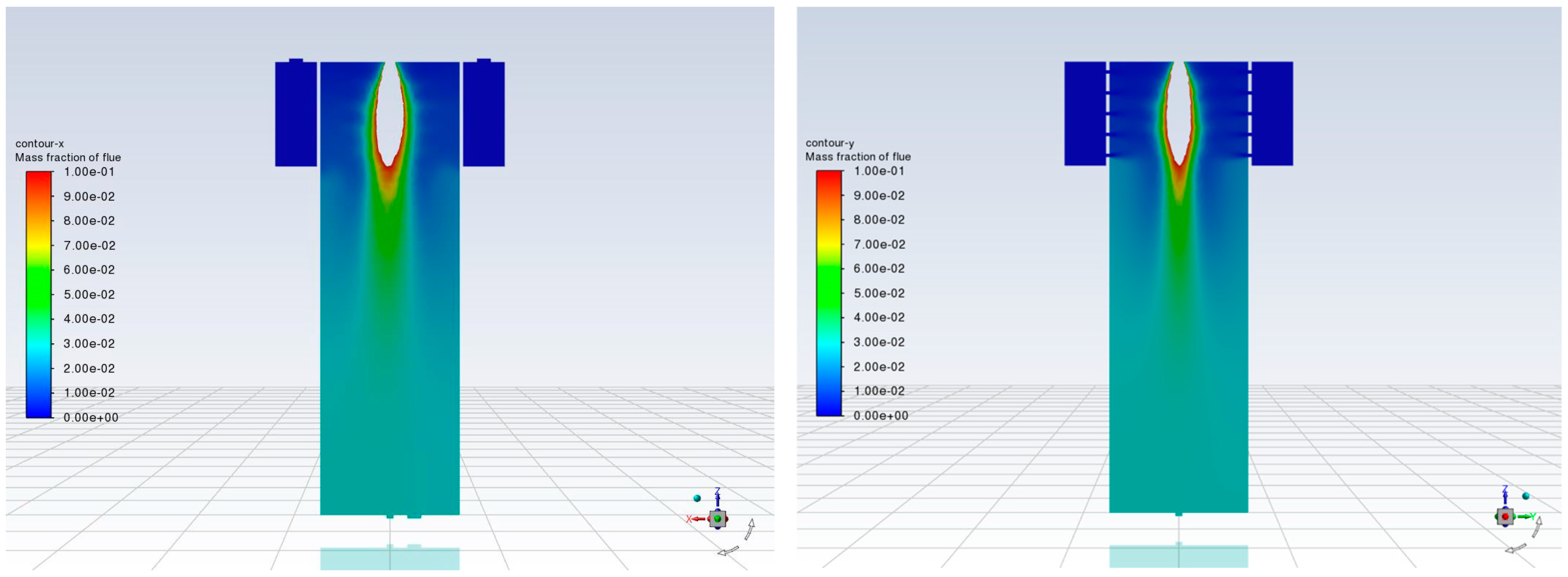Click right dark blue side block in contour-y
1568x577 pixels.
[1272, 113]
